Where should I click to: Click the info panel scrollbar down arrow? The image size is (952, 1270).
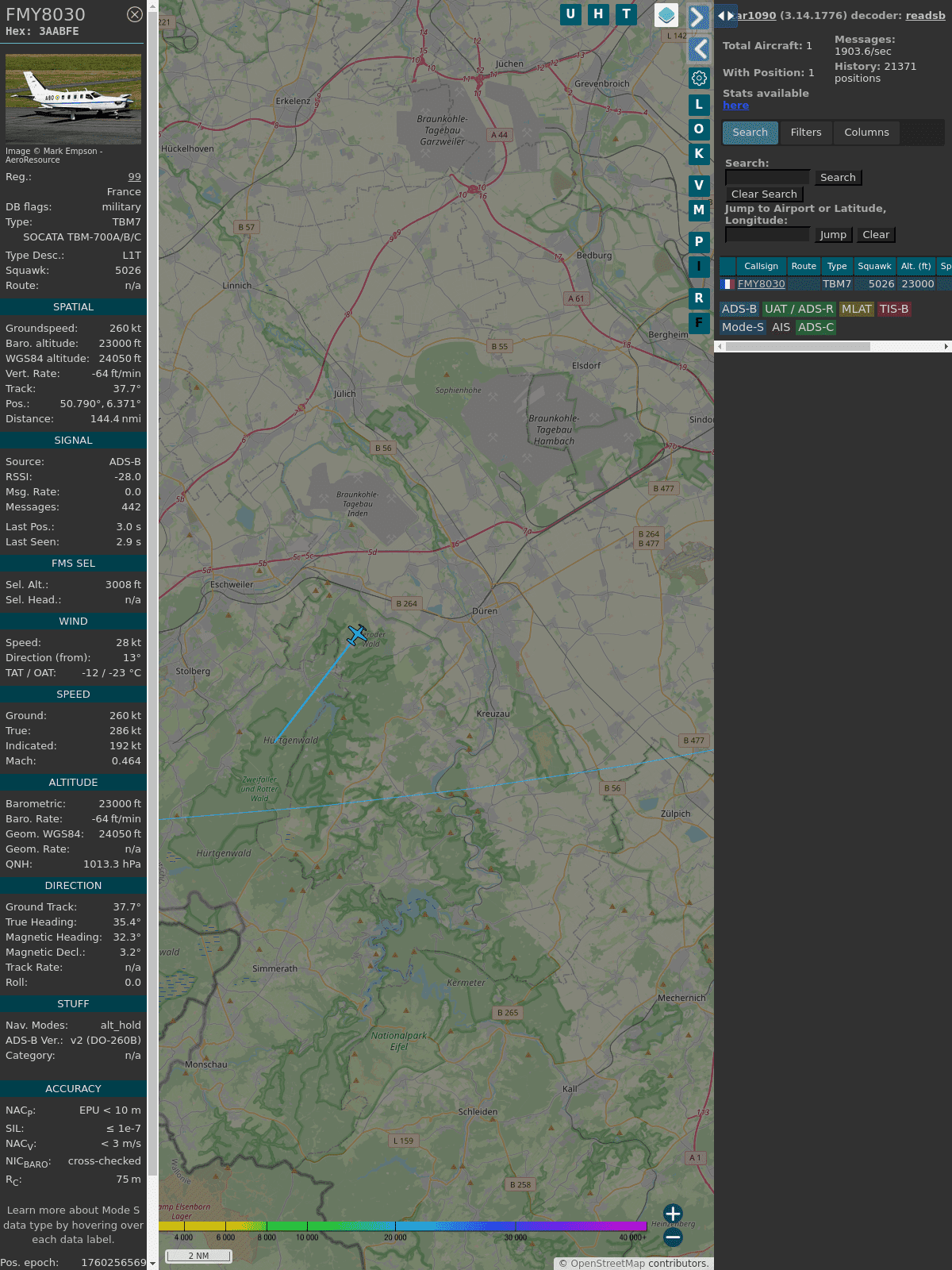(x=152, y=1264)
